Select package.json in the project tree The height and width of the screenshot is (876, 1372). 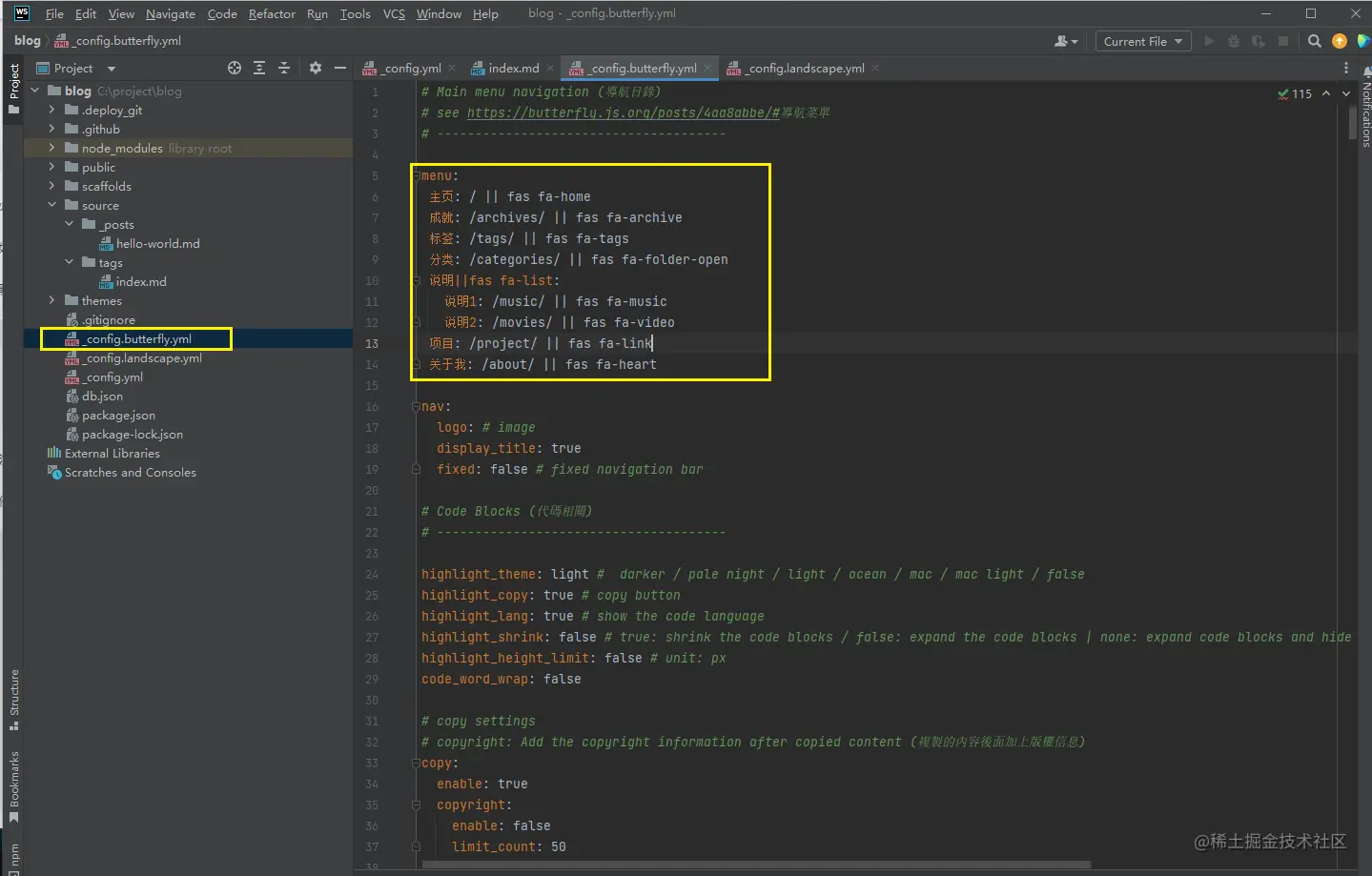[x=119, y=415]
